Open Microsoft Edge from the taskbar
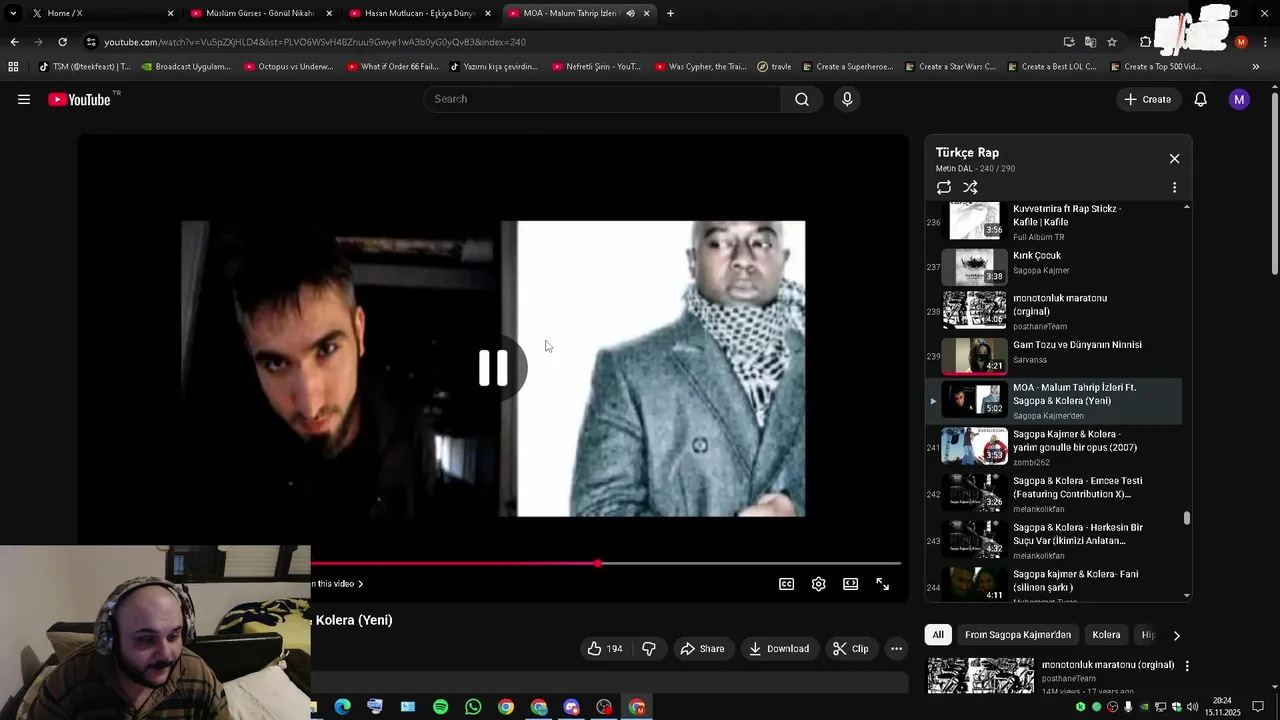Viewport: 1280px width, 720px height. point(343,707)
